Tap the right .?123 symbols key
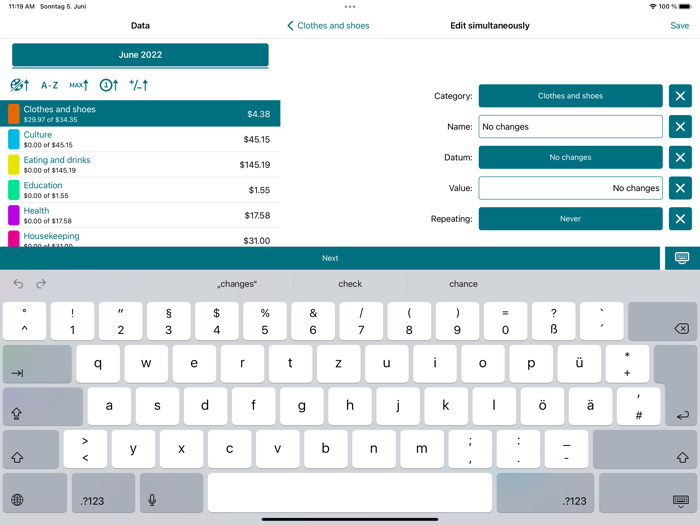Viewport: 700px width, 525px height. [545, 493]
